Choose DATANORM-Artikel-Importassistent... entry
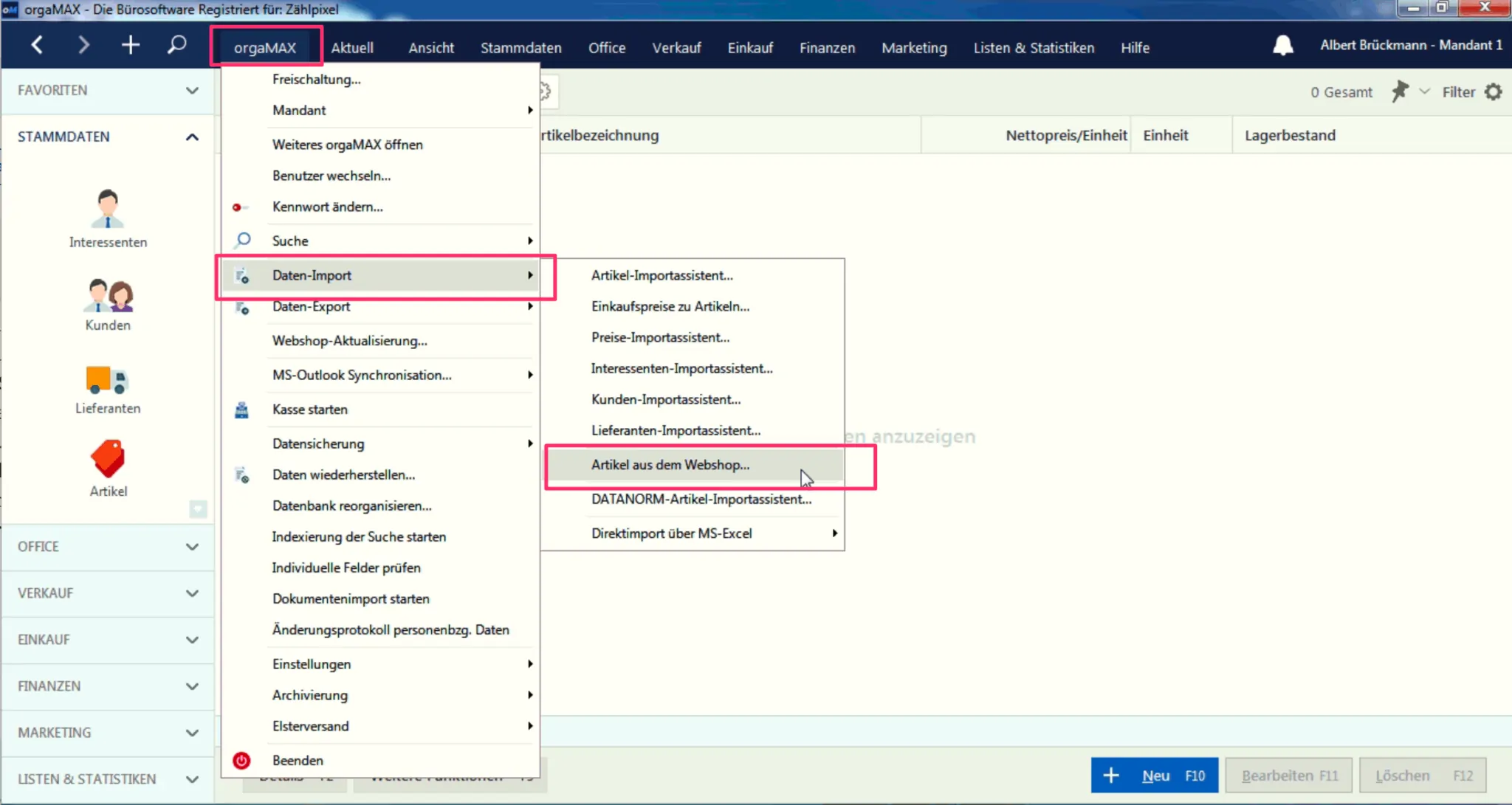 (x=694, y=500)
